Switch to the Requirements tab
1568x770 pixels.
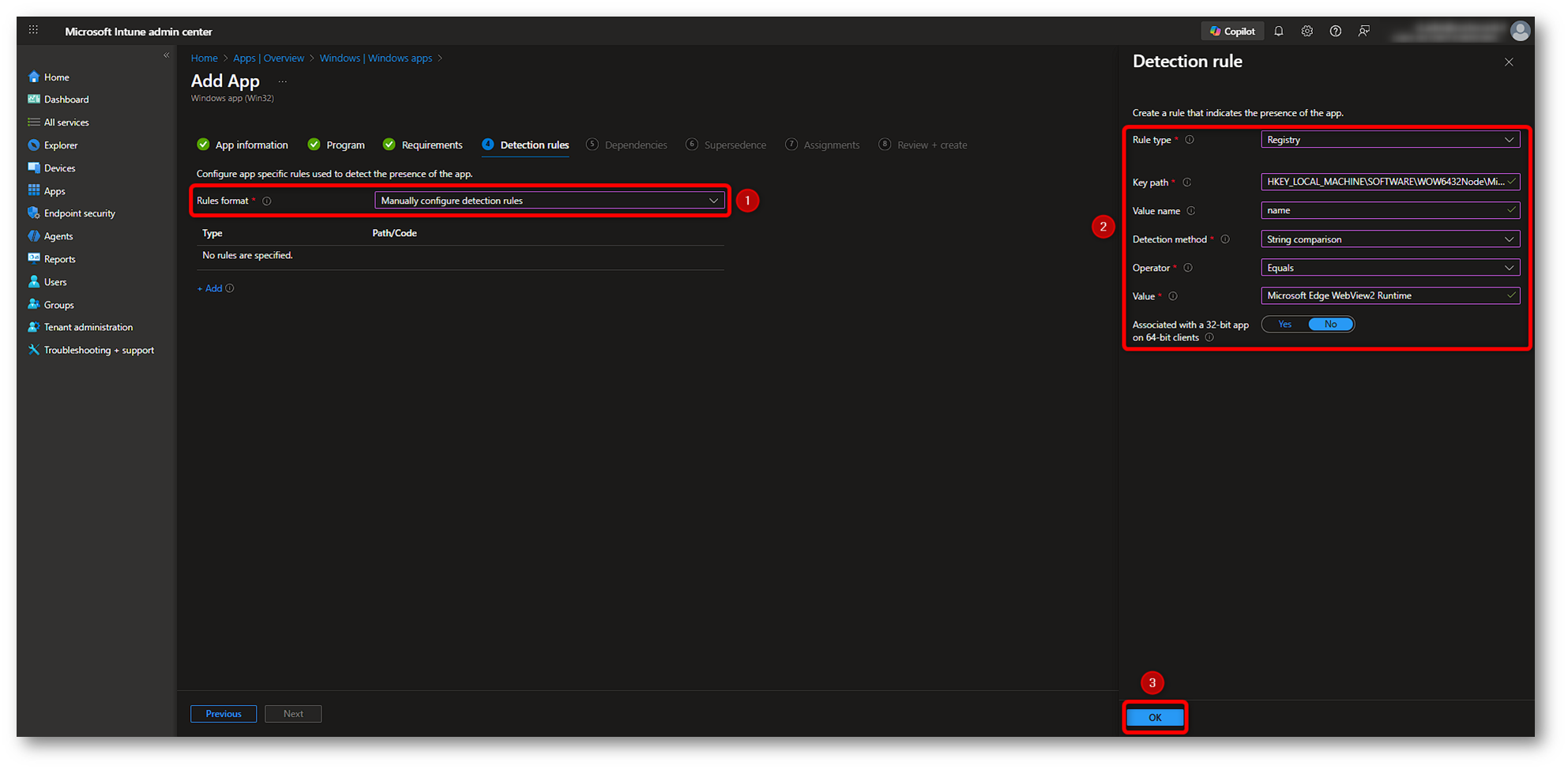431,145
